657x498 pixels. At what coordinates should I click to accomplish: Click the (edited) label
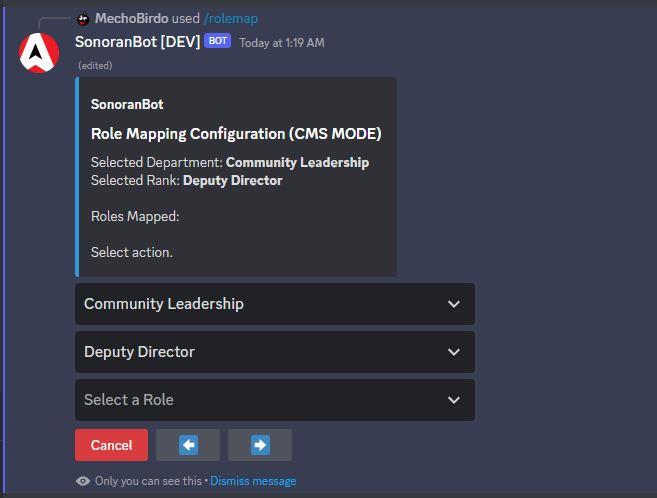95,65
